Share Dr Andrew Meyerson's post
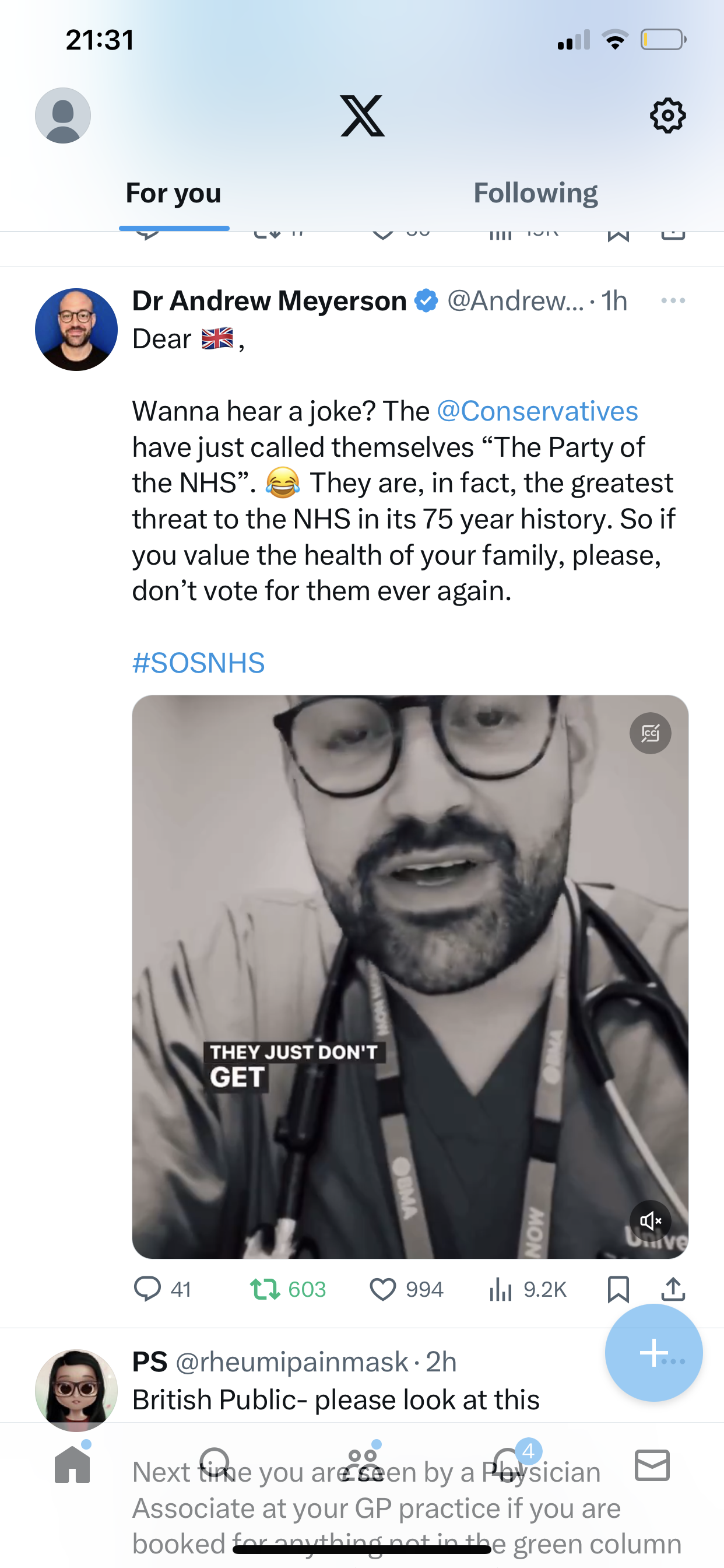The width and height of the screenshot is (724, 1568). tap(673, 1289)
